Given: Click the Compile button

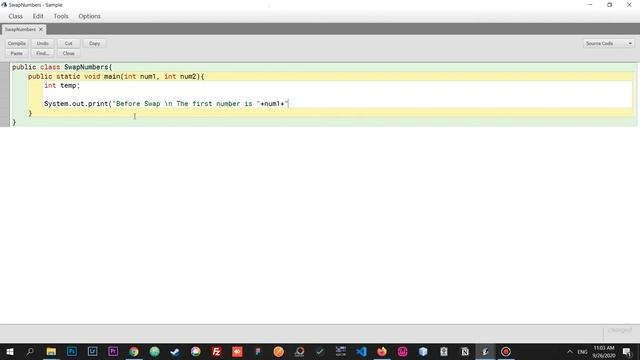Looking at the screenshot, I should (17, 43).
